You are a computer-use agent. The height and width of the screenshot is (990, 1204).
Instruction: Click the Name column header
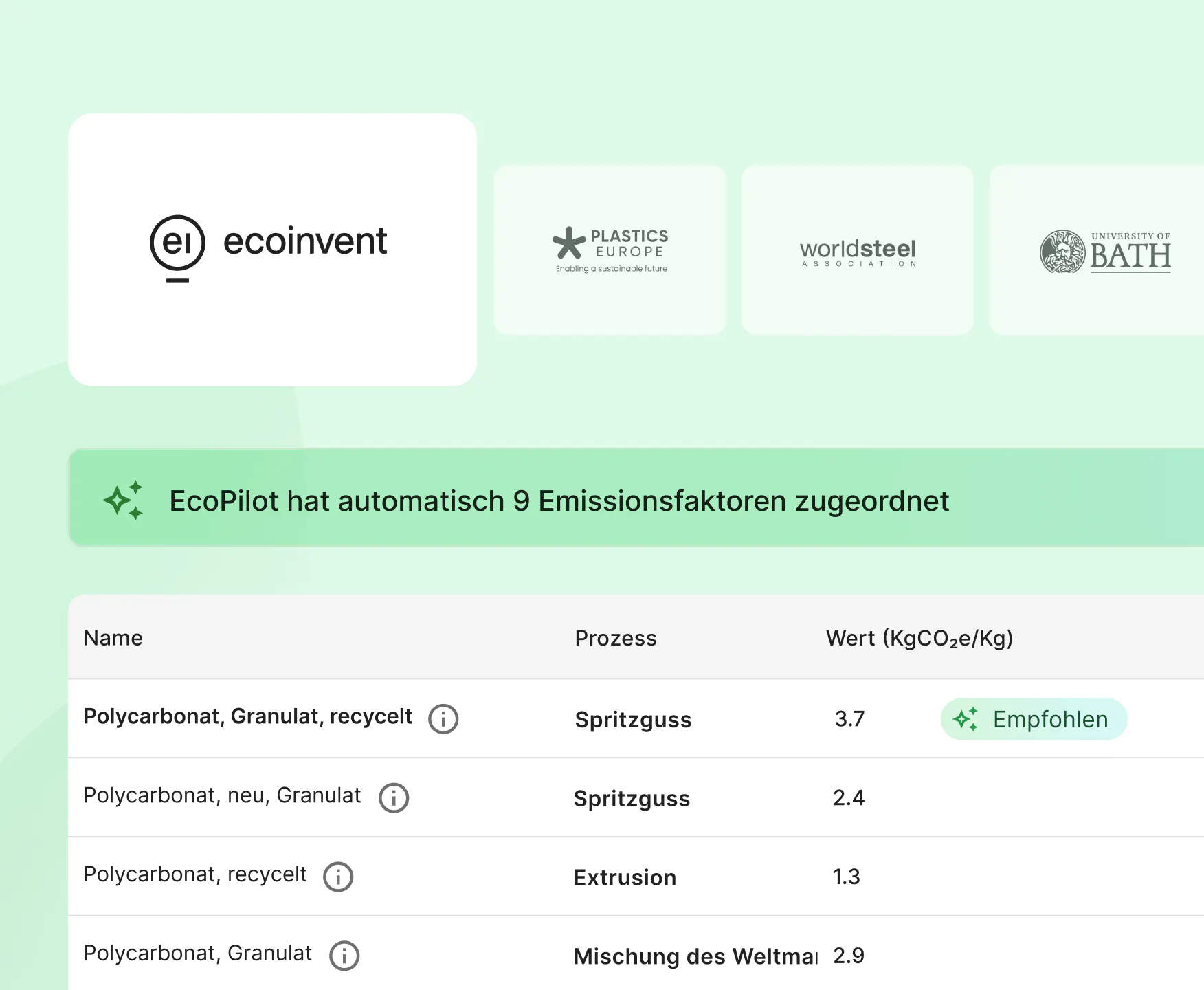pyautogui.click(x=113, y=638)
